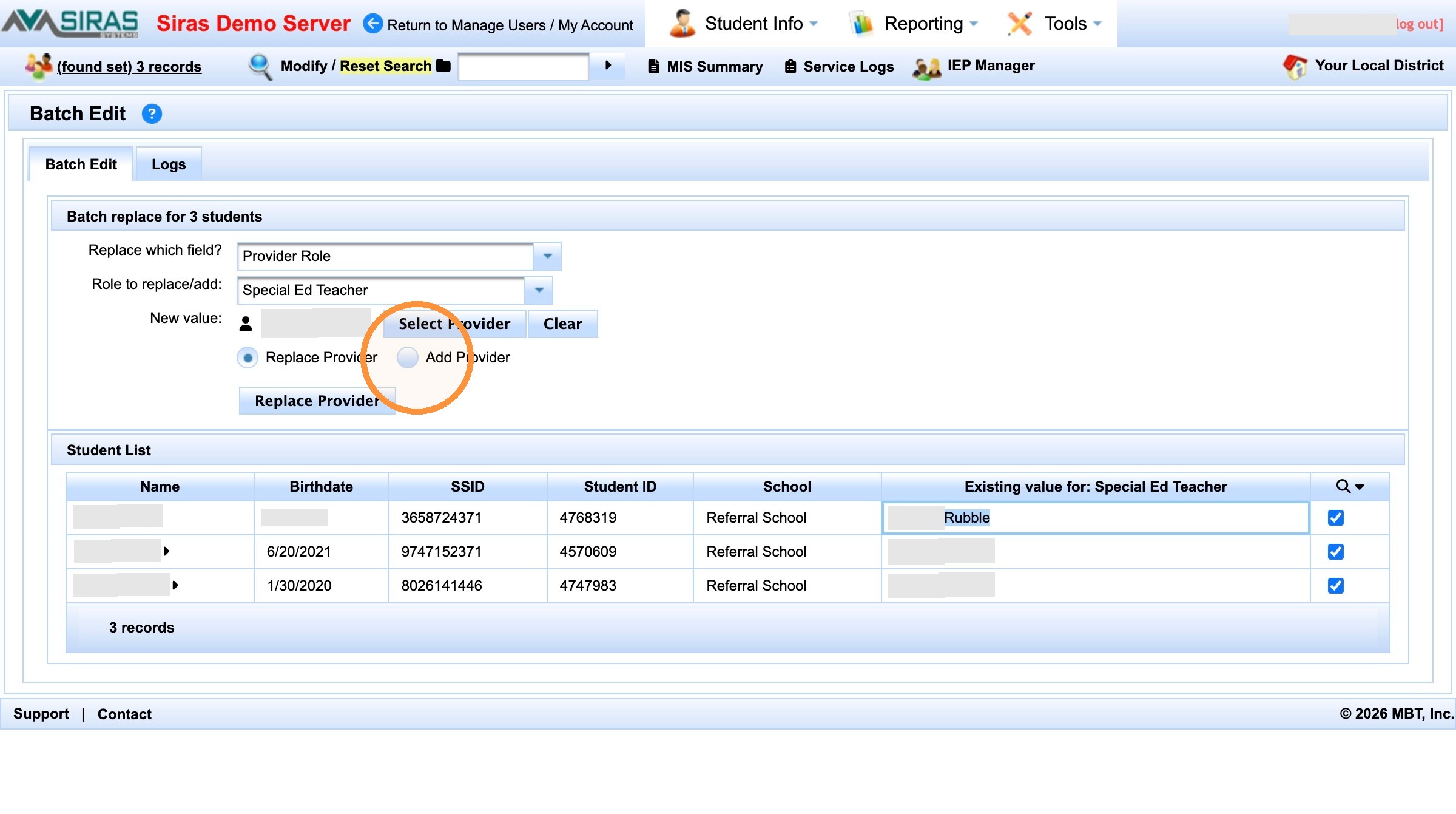Click the log out link
Screen dimensions: 1456x814
point(1420,24)
